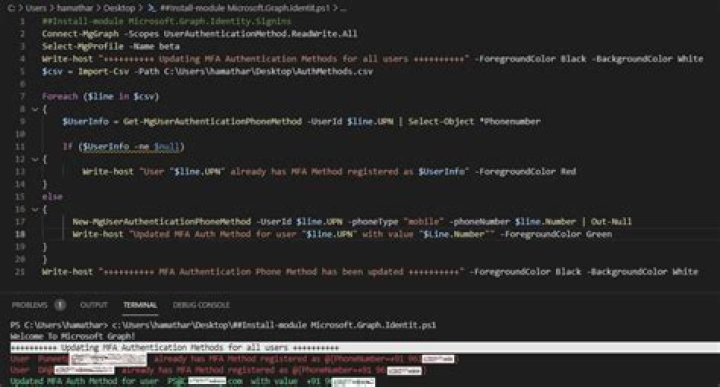
Task: Place cursor on '##Install-module Microsoft.Graph.Identity.Signins' comment
Action: tap(166, 21)
